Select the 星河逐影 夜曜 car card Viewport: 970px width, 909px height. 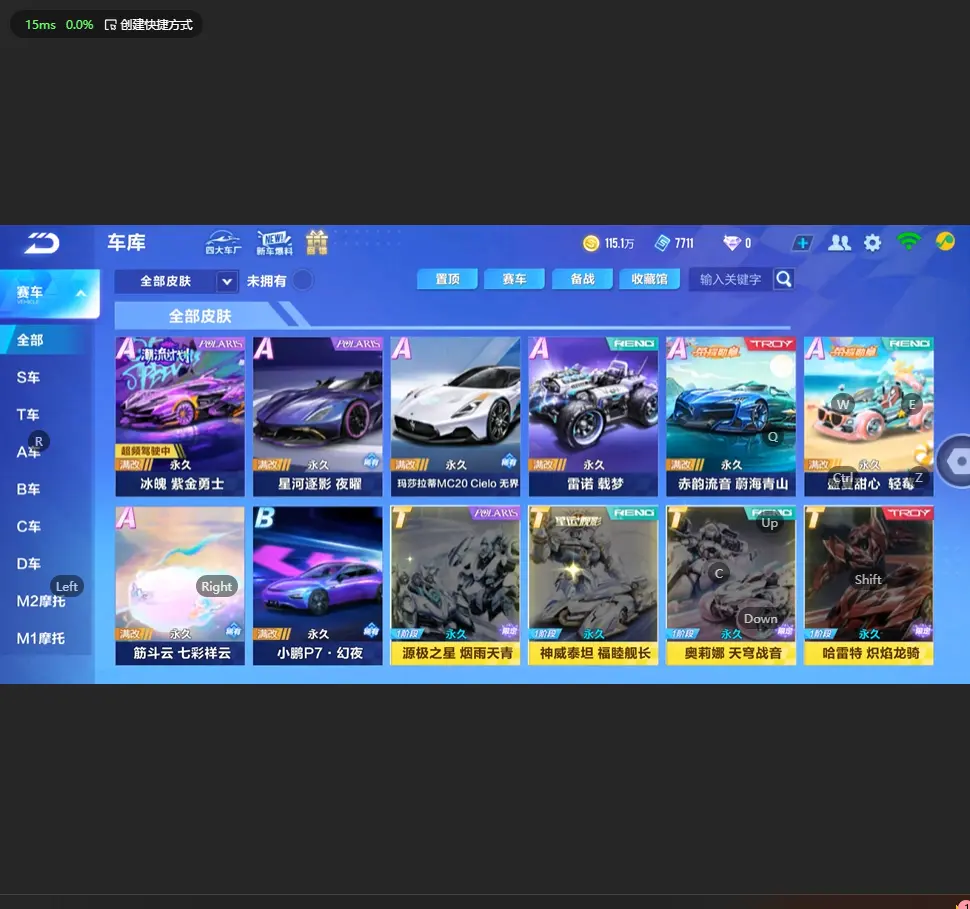click(318, 416)
